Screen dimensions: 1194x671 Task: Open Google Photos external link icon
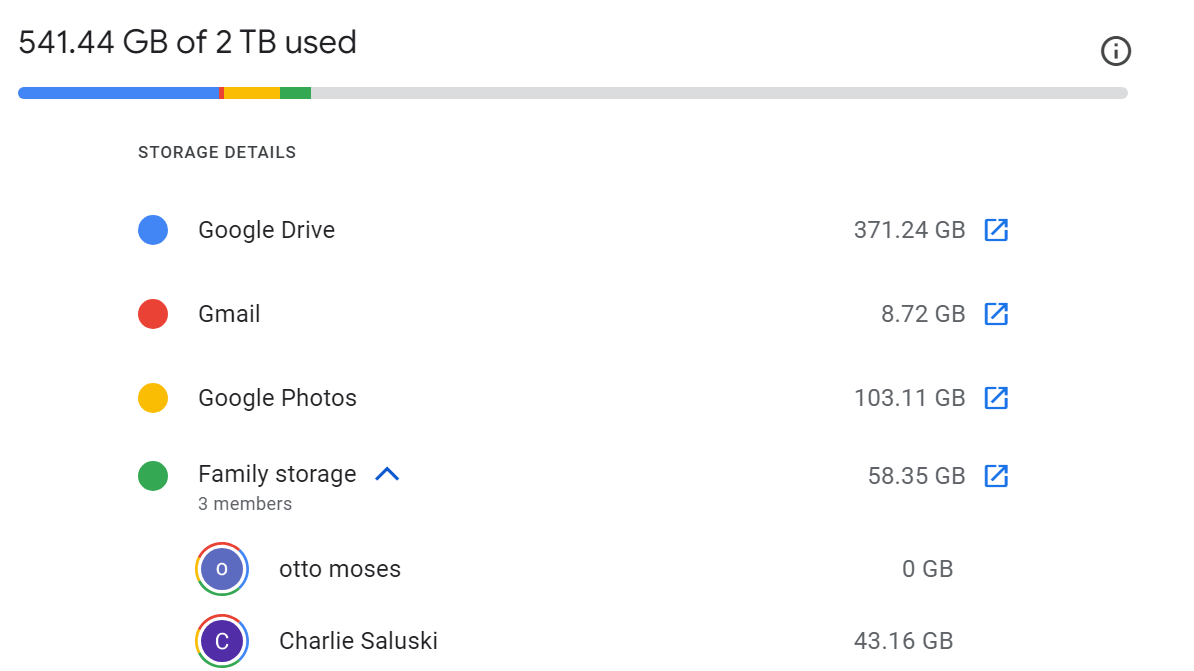tap(996, 398)
